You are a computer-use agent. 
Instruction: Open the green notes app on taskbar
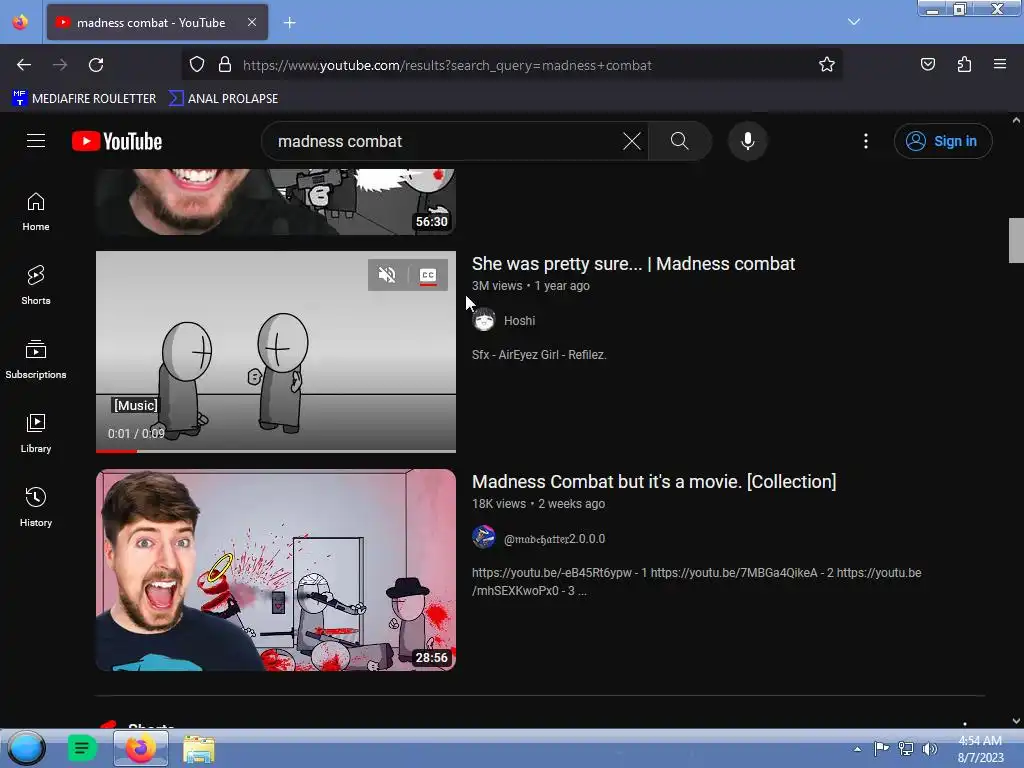coord(82,748)
